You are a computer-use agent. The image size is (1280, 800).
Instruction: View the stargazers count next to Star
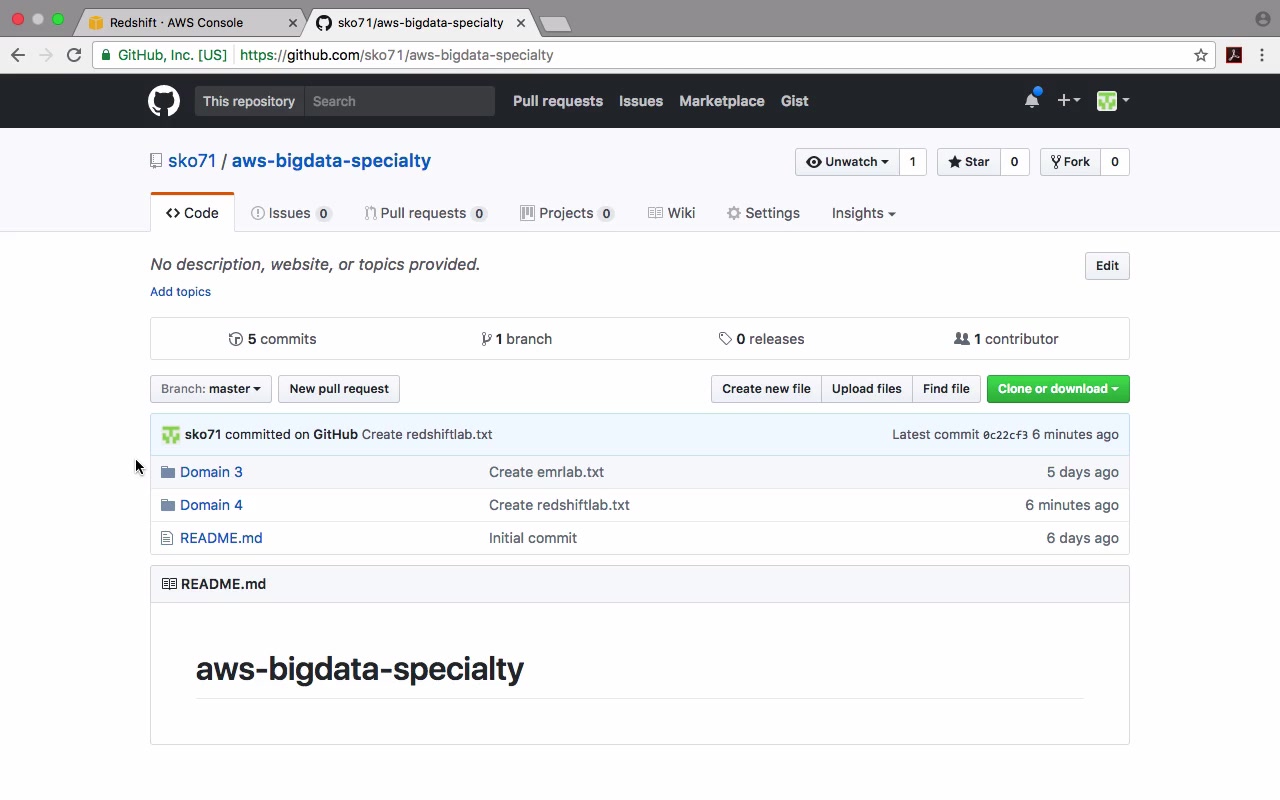(x=1014, y=162)
